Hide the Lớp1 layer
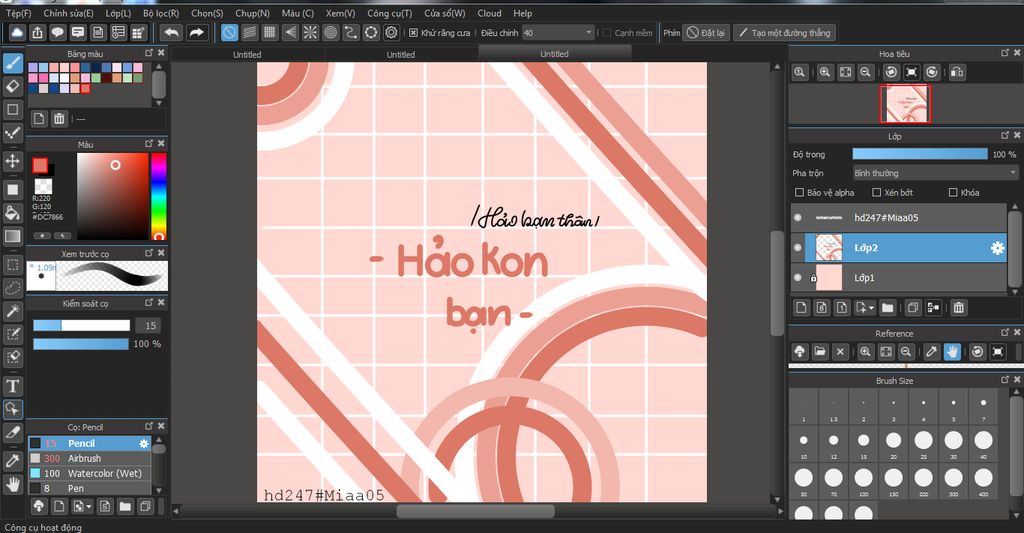1024x533 pixels. point(797,278)
